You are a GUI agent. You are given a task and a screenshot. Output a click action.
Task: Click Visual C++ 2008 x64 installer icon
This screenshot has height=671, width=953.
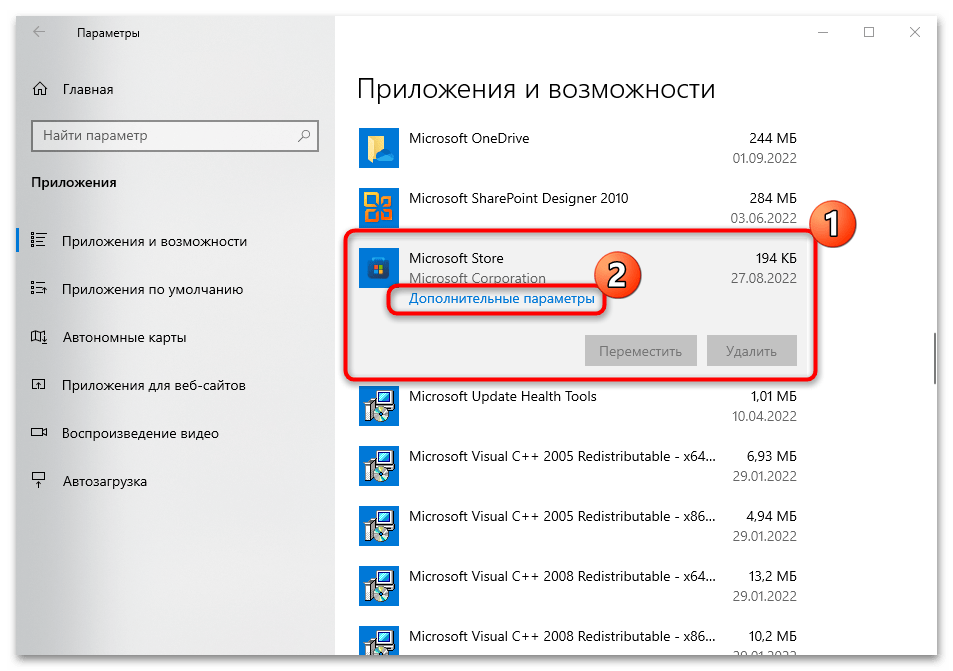pyautogui.click(x=379, y=586)
